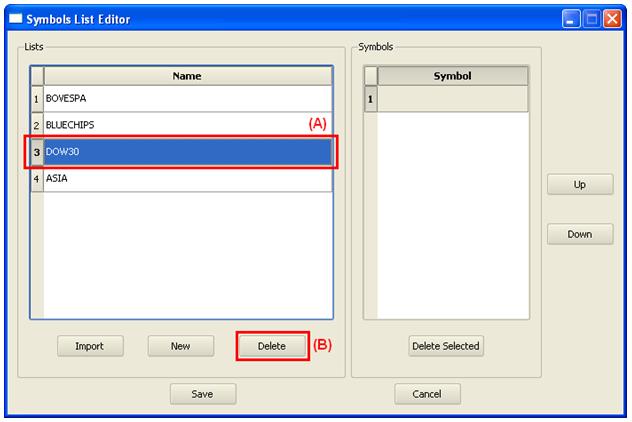Click the Delete Selected button

tap(446, 346)
